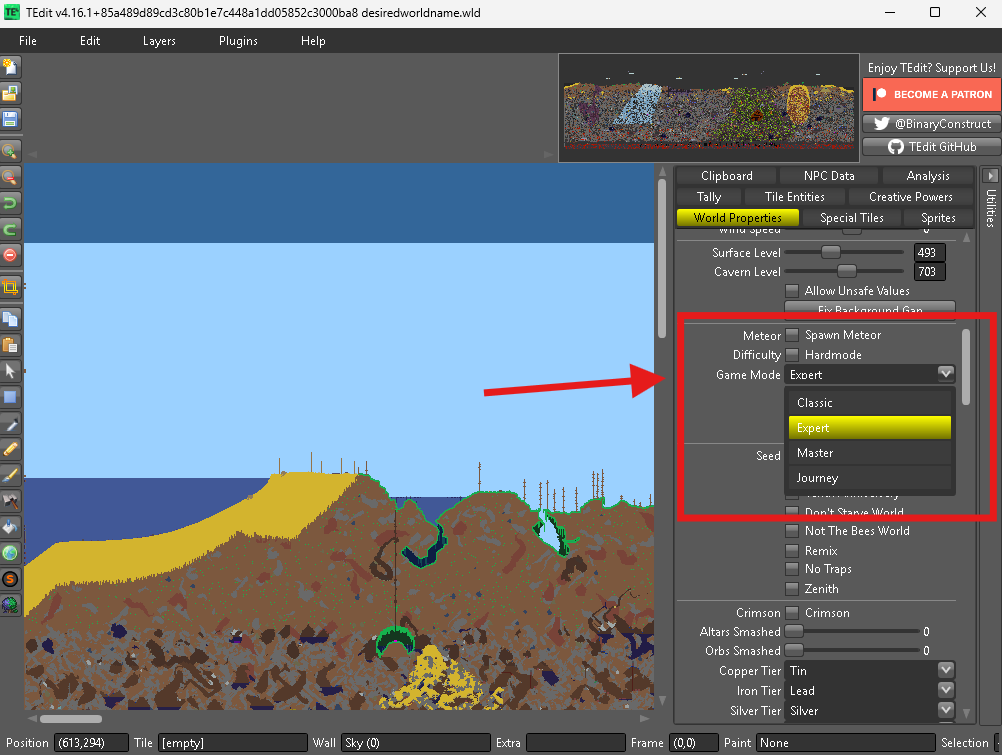1002x755 pixels.
Task: Select the Hammer tool
Action: click(x=10, y=501)
